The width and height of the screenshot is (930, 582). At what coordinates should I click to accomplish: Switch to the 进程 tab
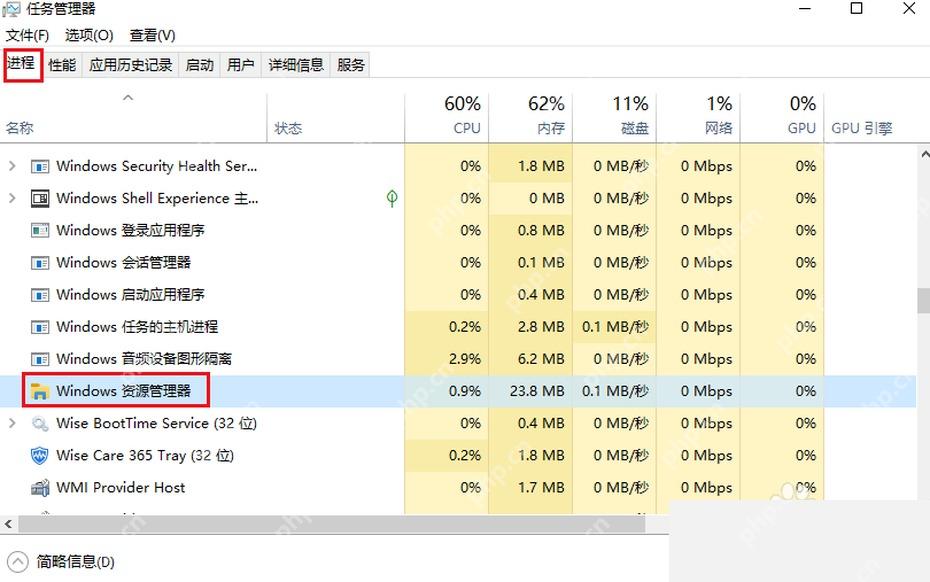coord(22,63)
